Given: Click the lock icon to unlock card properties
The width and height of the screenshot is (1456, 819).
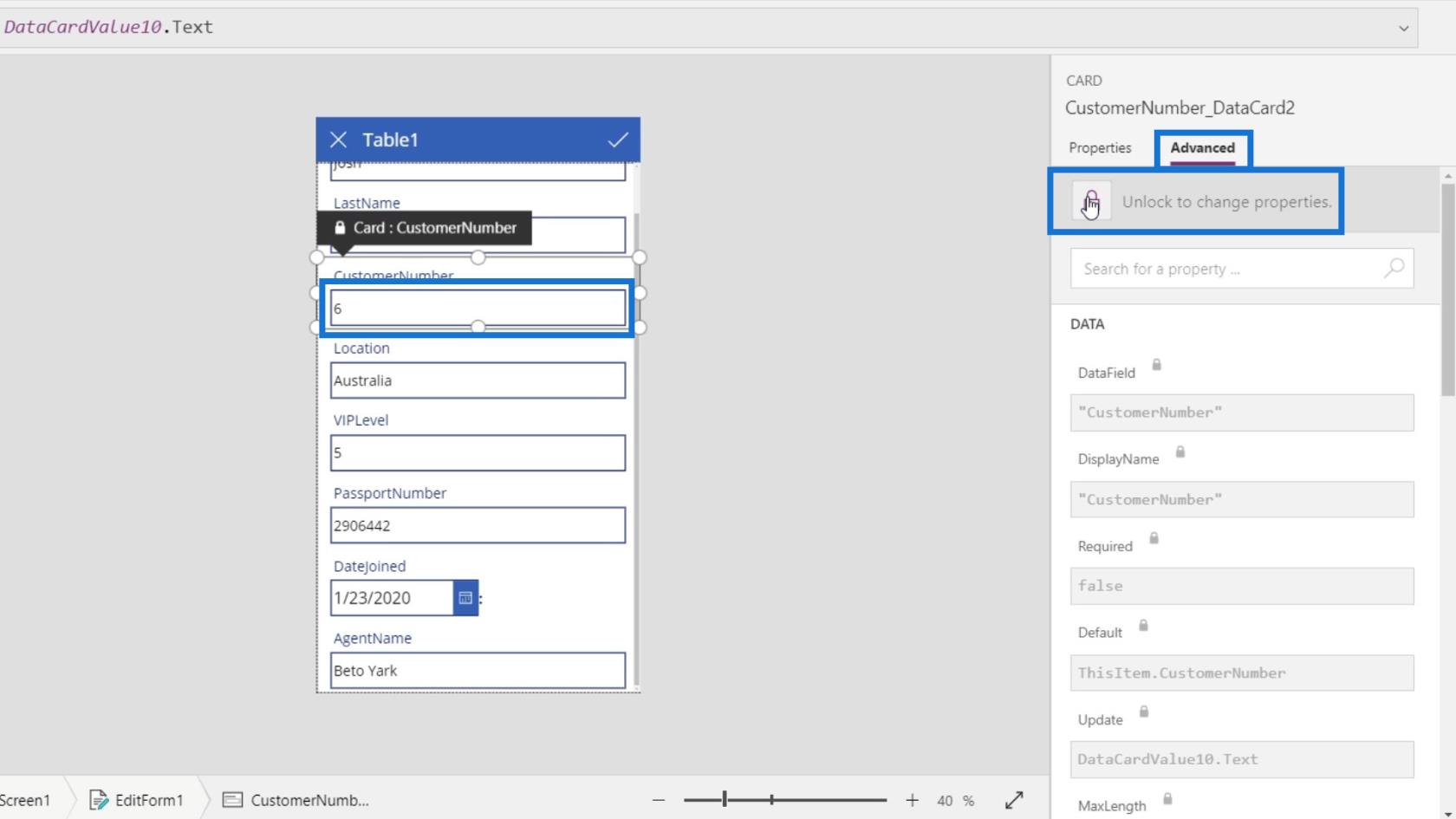Looking at the screenshot, I should click(1091, 201).
